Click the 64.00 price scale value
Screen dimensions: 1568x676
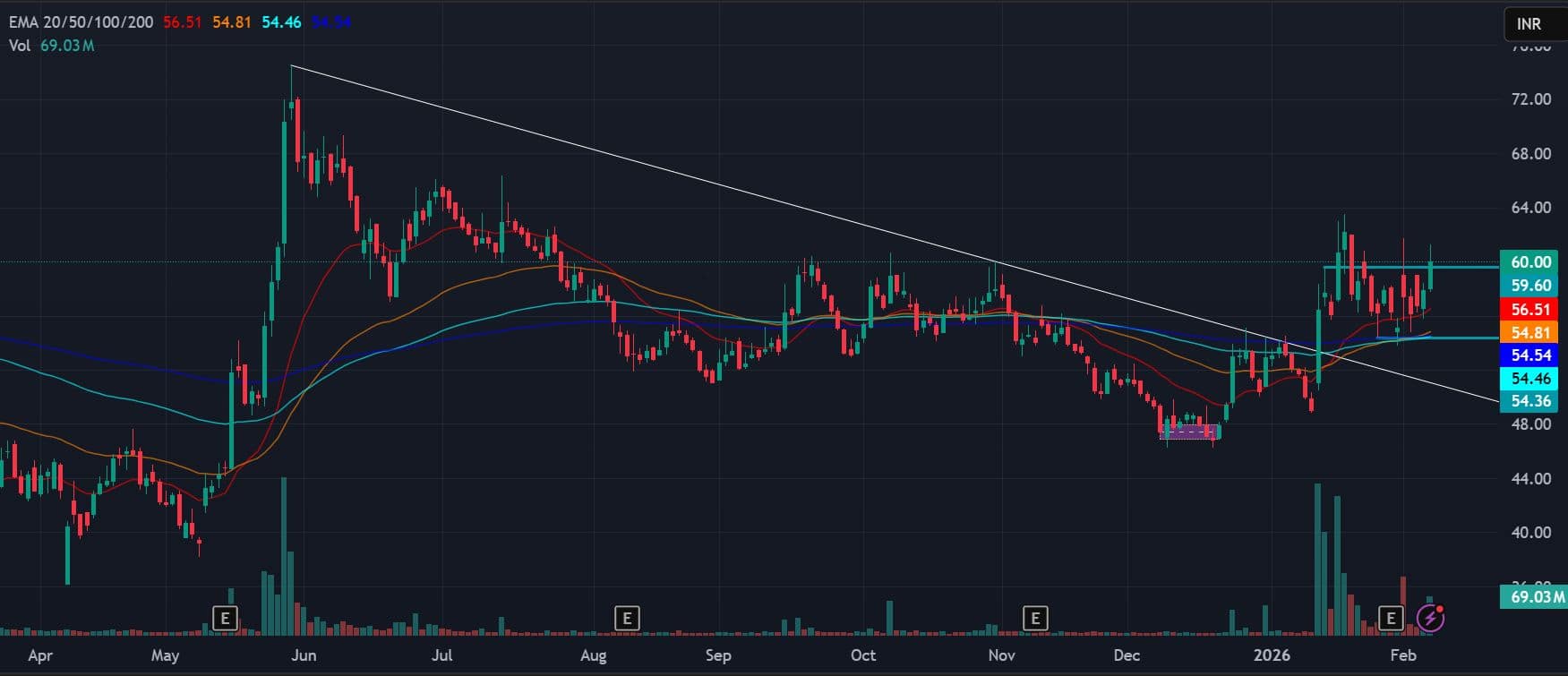[x=1531, y=208]
